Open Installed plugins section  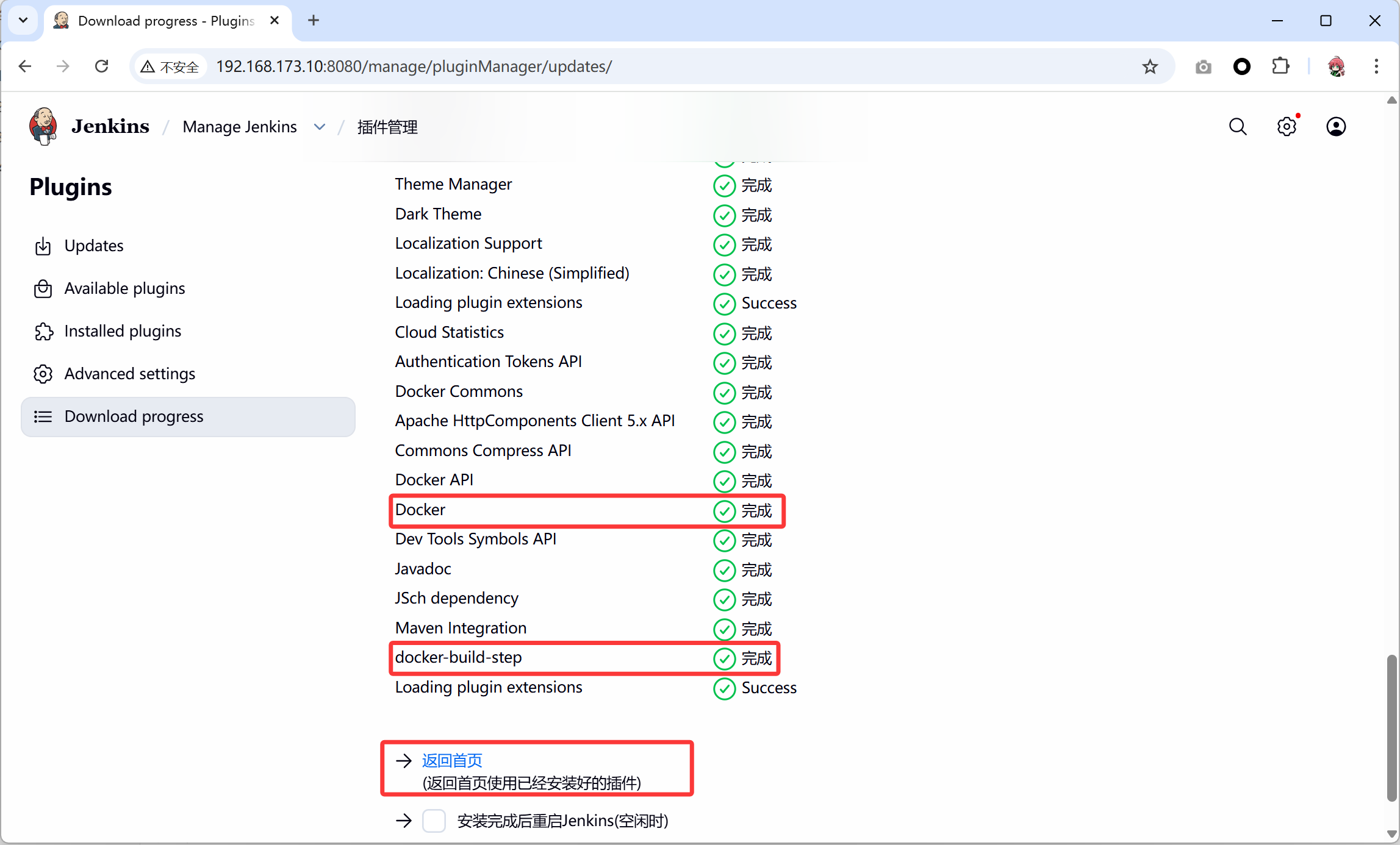pos(123,331)
